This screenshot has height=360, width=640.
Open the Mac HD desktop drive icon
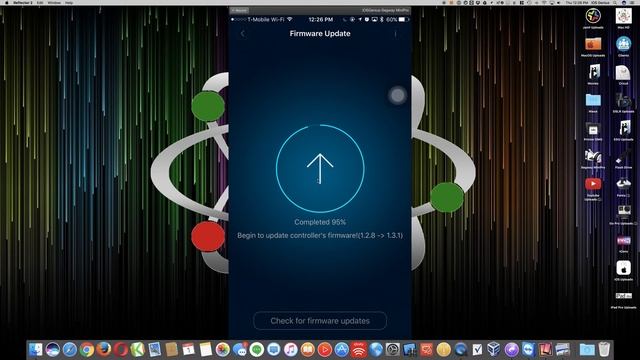(624, 16)
